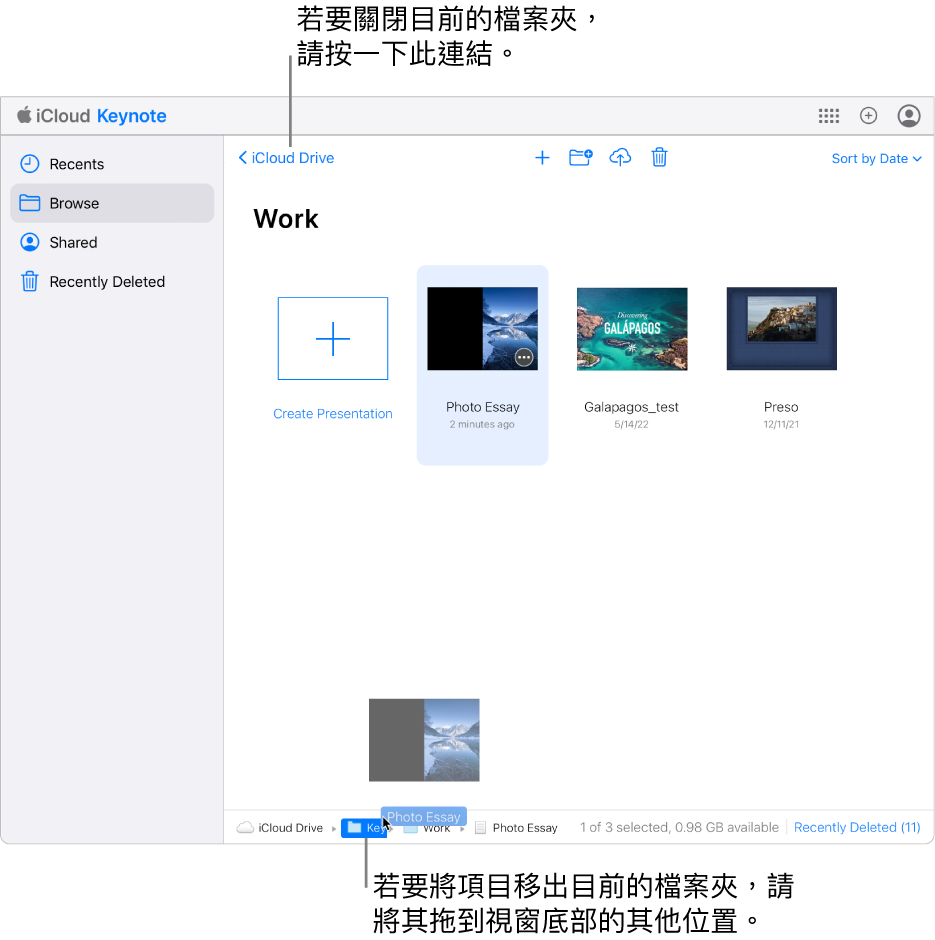Click the Preso file name
This screenshot has width=935, height=940.
coord(781,407)
